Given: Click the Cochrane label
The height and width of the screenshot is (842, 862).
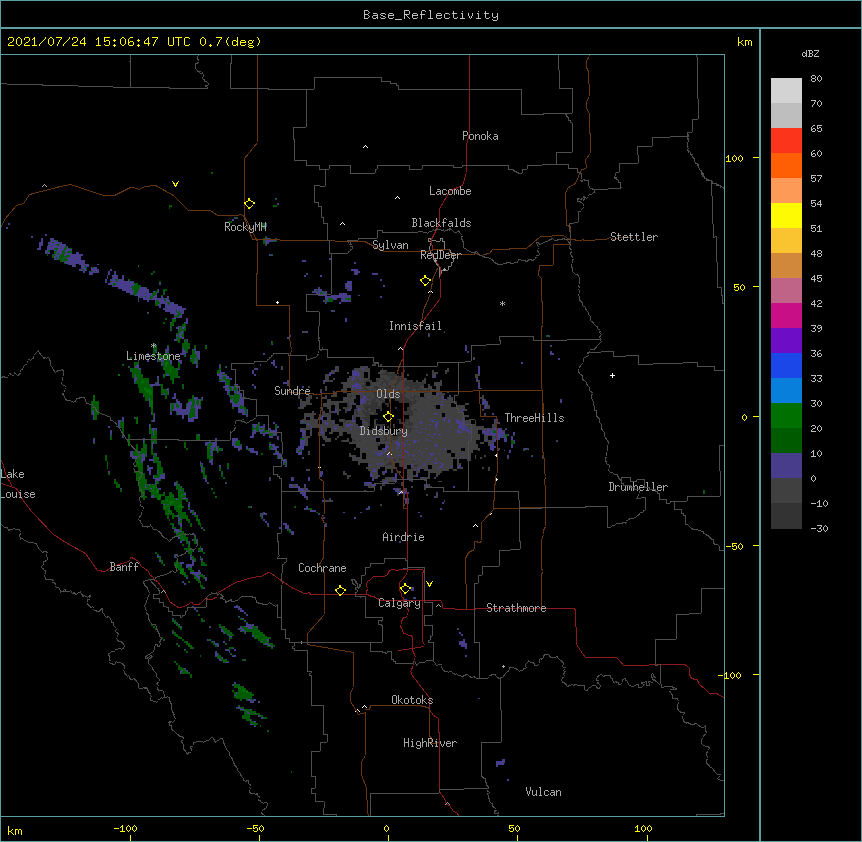Looking at the screenshot, I should [x=322, y=568].
